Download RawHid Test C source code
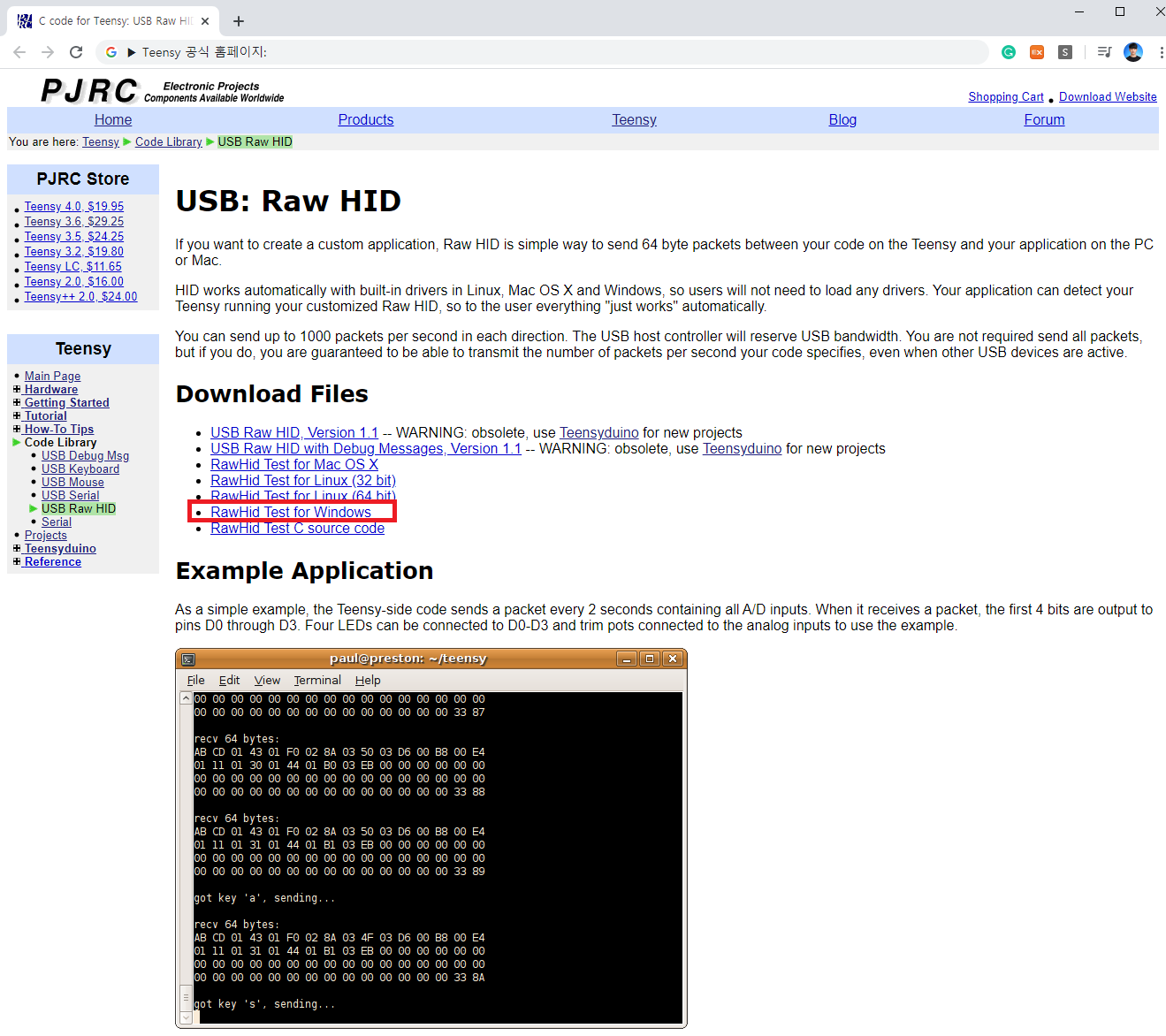This screenshot has height=1036, width=1166. [x=298, y=528]
